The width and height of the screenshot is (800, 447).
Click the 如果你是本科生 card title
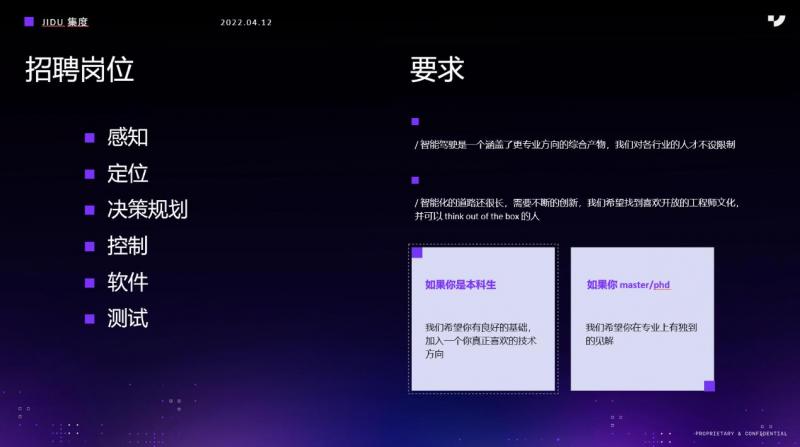[x=461, y=285]
